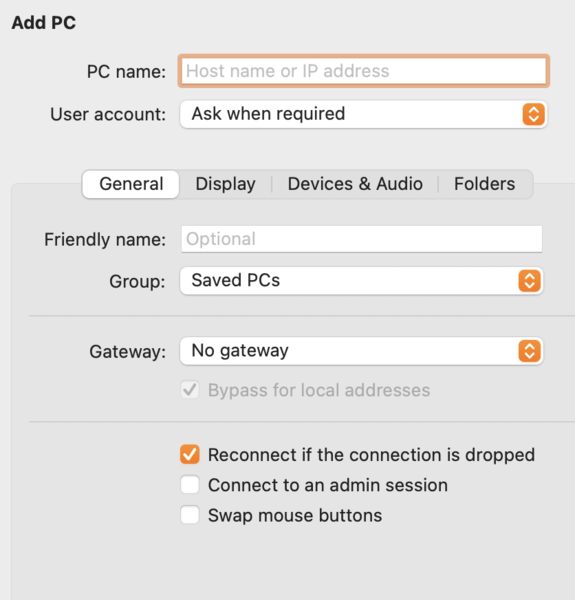
Task: Focus the PC name host field
Action: 363,71
